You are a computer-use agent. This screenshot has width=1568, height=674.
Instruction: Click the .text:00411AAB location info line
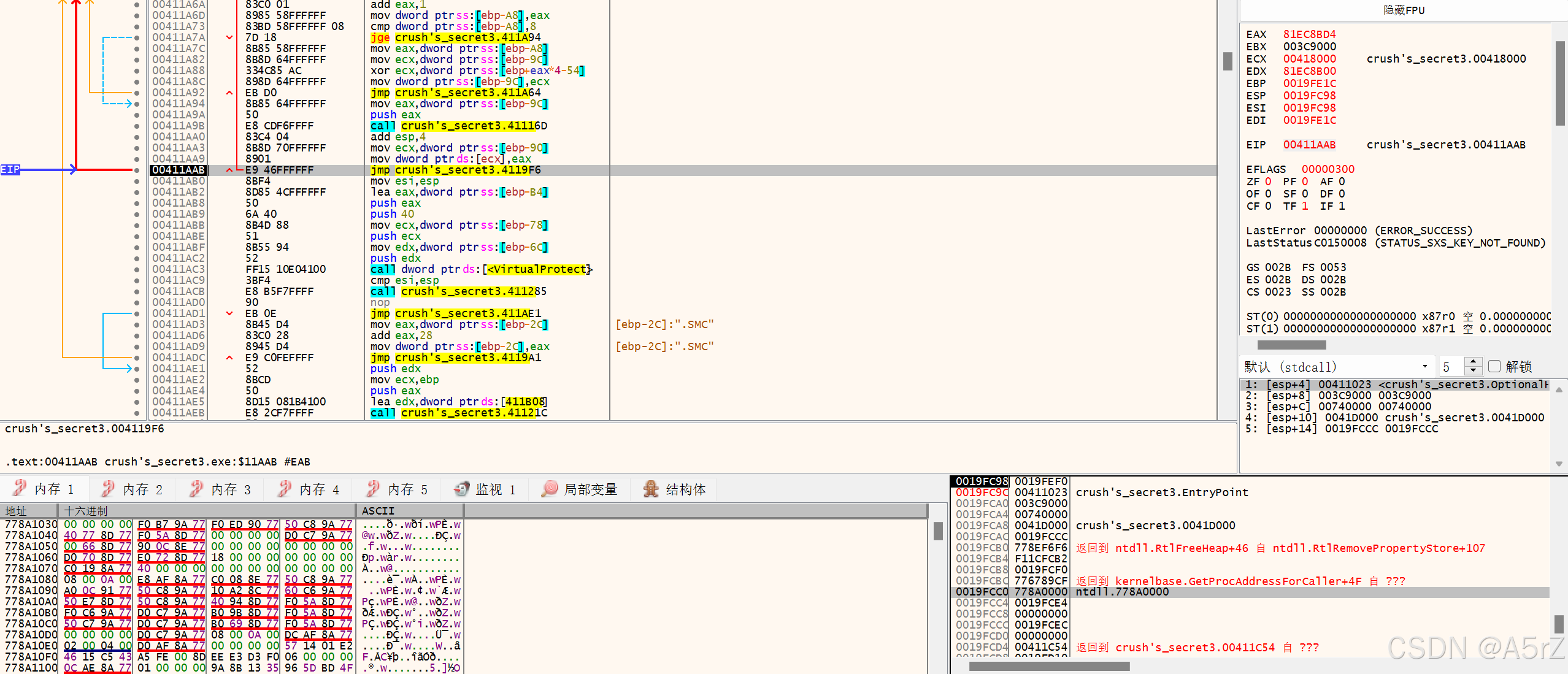click(x=158, y=462)
